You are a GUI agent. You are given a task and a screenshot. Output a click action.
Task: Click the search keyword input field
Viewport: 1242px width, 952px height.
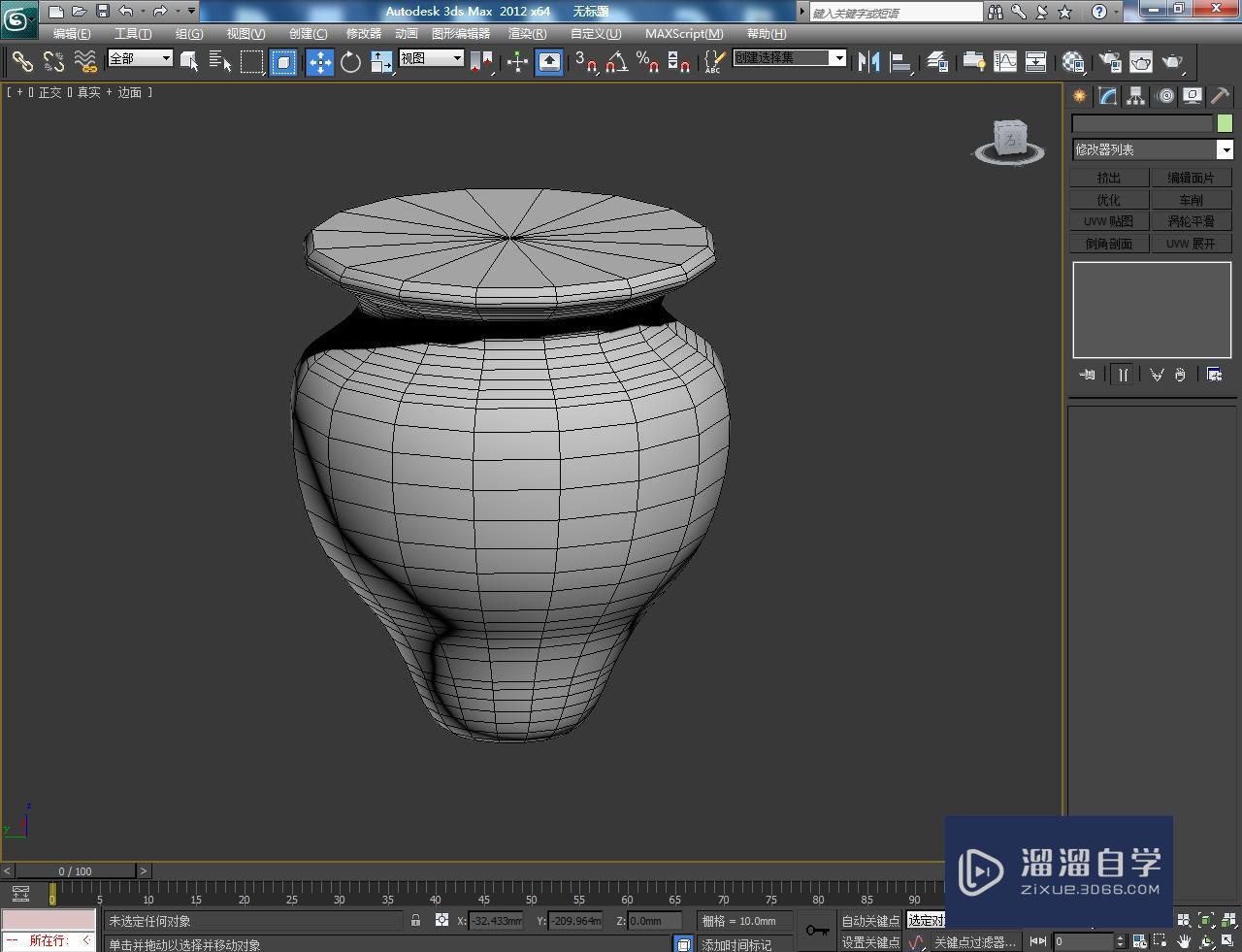(896, 13)
